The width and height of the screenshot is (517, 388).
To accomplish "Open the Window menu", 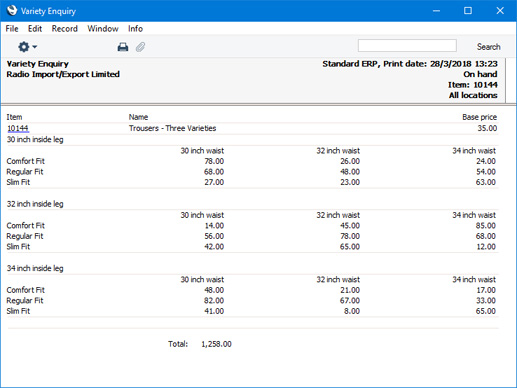I will tap(103, 29).
